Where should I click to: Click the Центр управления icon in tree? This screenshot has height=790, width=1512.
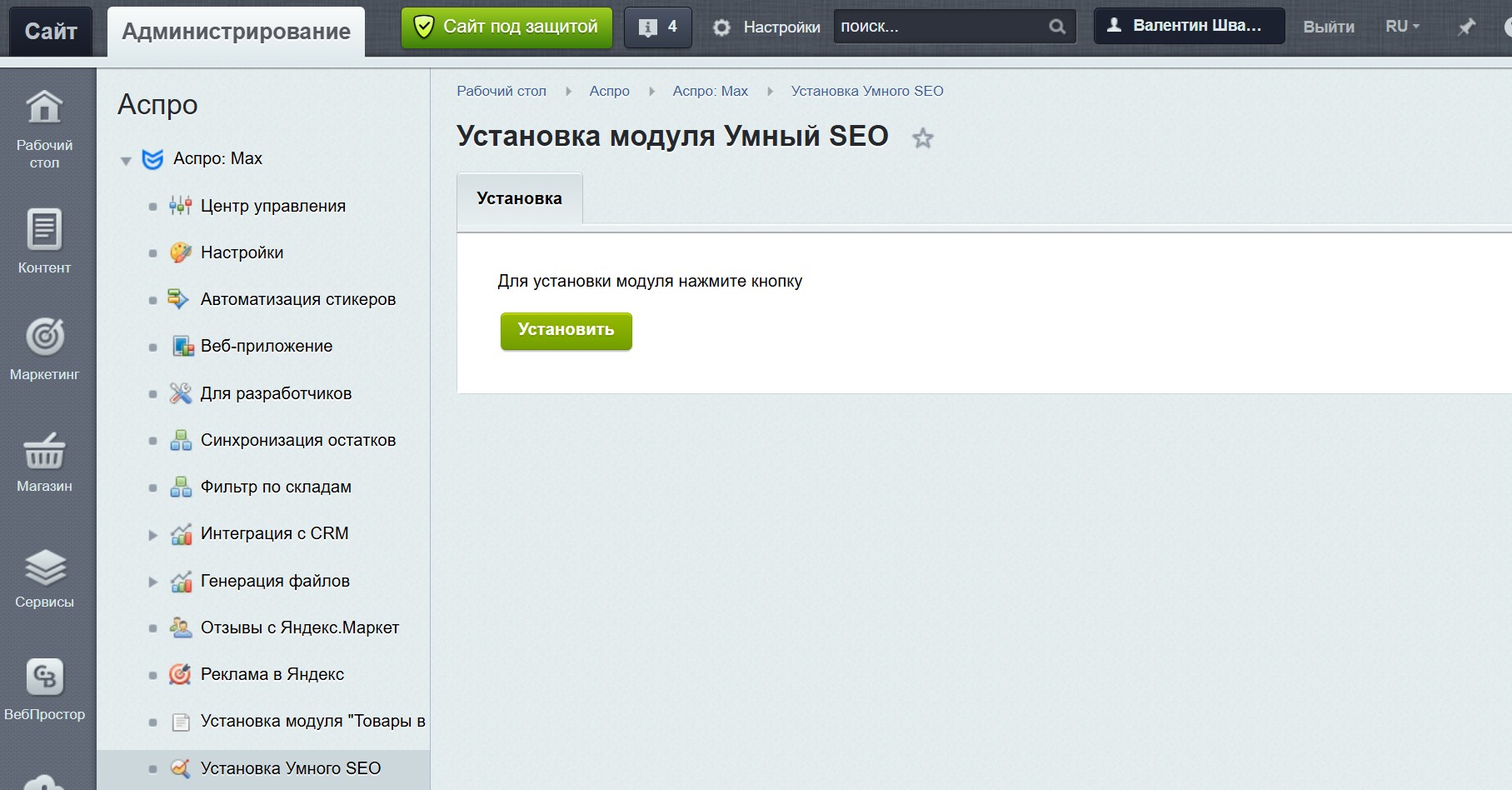point(181,206)
